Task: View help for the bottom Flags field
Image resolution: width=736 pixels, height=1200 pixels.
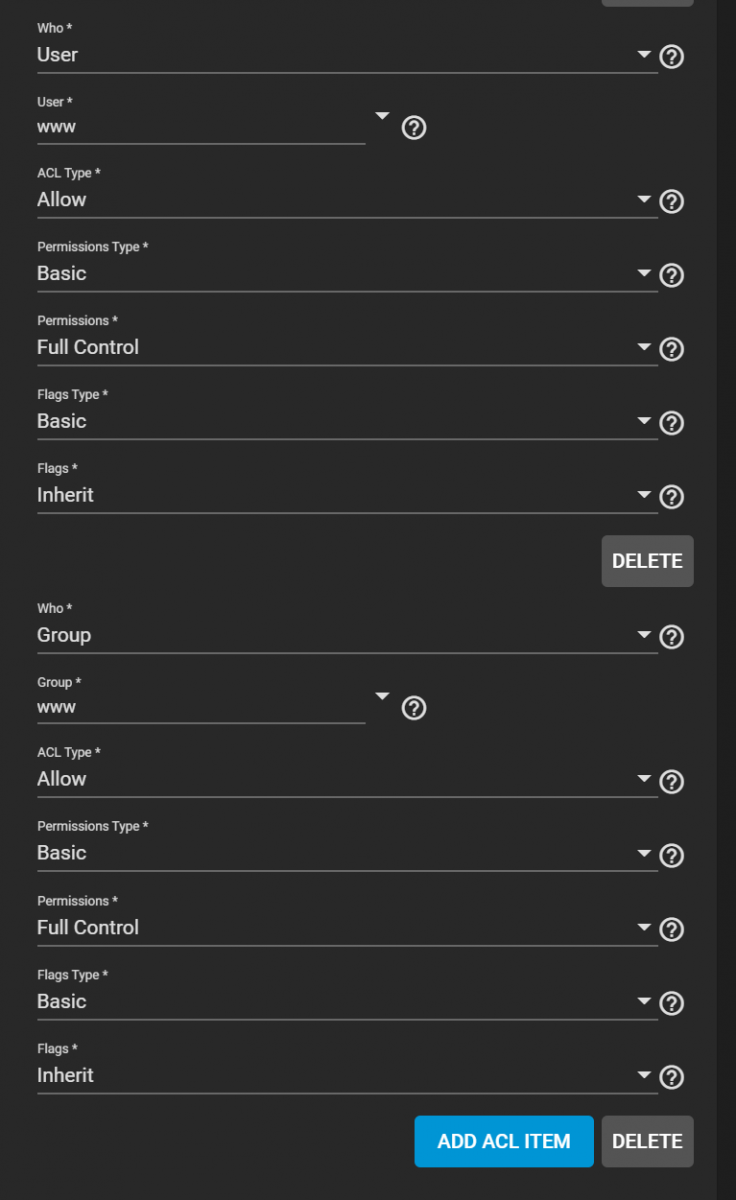Action: 672,1077
